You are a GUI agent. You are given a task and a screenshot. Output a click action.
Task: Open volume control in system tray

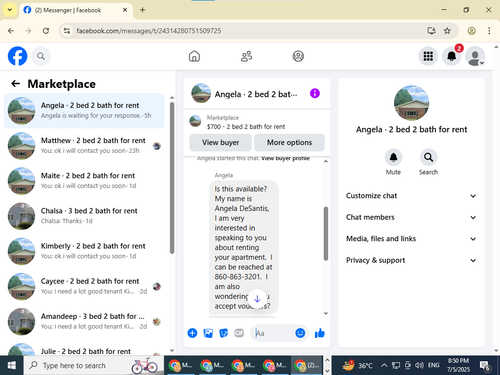click(x=419, y=365)
